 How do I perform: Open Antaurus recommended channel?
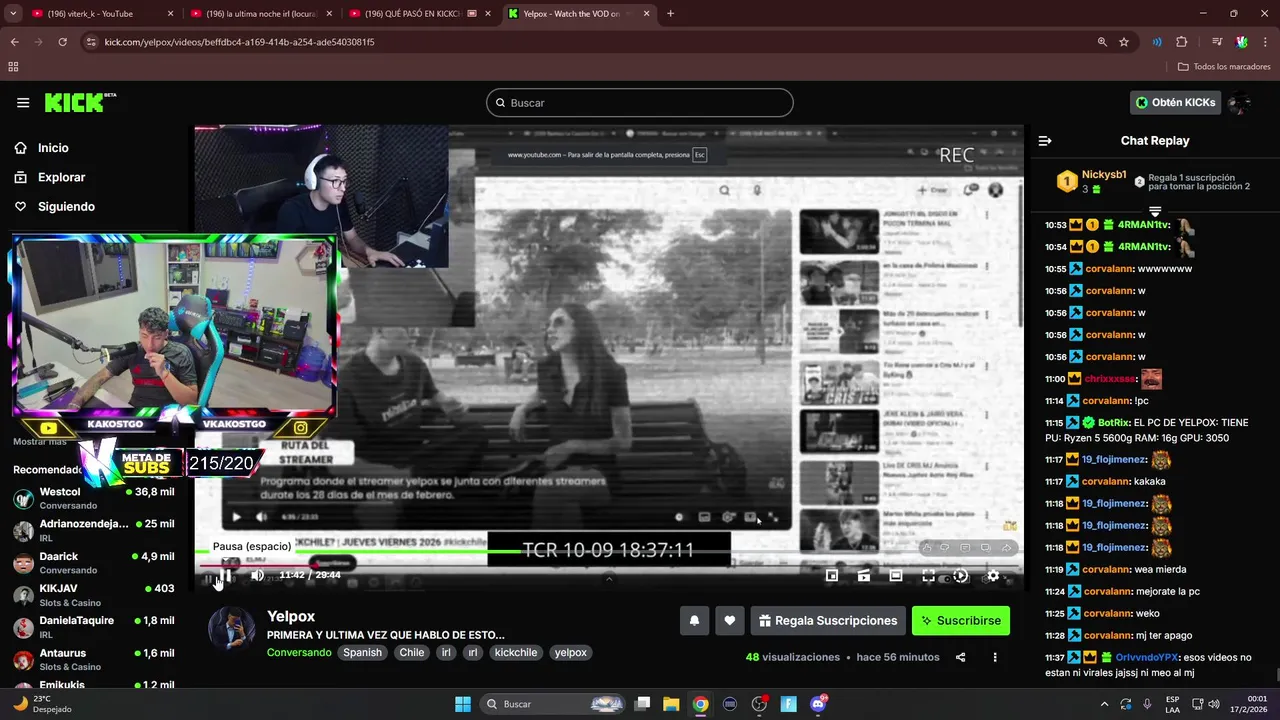point(94,659)
